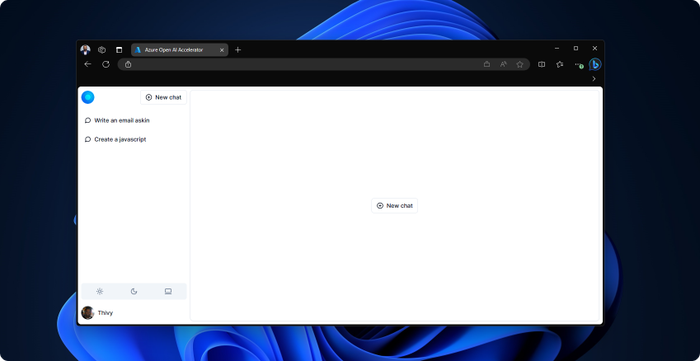Refresh the page with reload icon
700x361 pixels.
click(106, 64)
